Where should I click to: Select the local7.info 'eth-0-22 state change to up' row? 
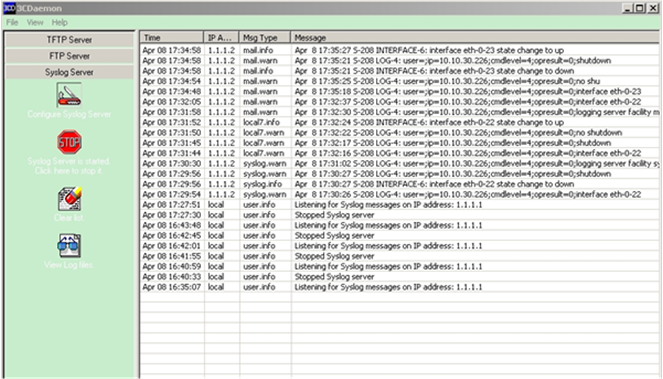pos(400,122)
